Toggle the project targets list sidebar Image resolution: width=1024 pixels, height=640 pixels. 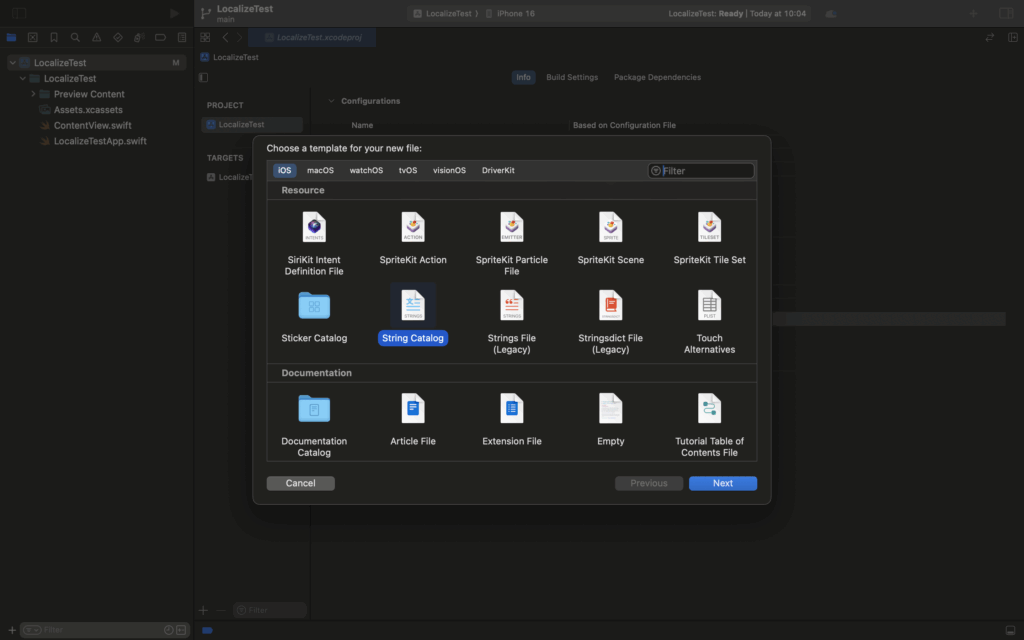tap(204, 77)
